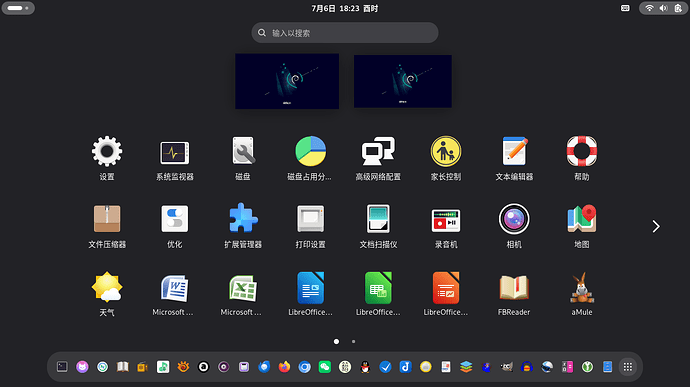This screenshot has width=690, height=387.
Task: Open the blue music note player in dock
Action: (405, 367)
